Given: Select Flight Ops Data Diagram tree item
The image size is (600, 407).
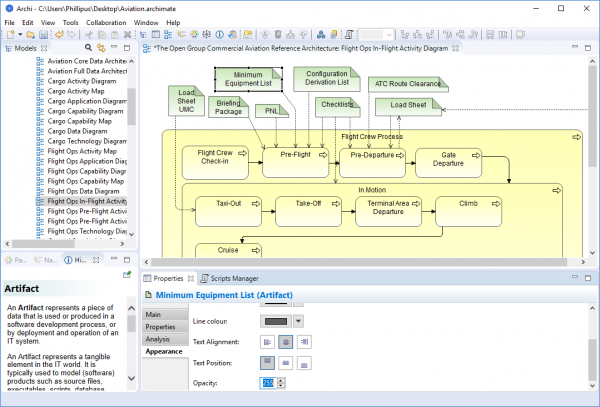Looking at the screenshot, I should (83, 191).
